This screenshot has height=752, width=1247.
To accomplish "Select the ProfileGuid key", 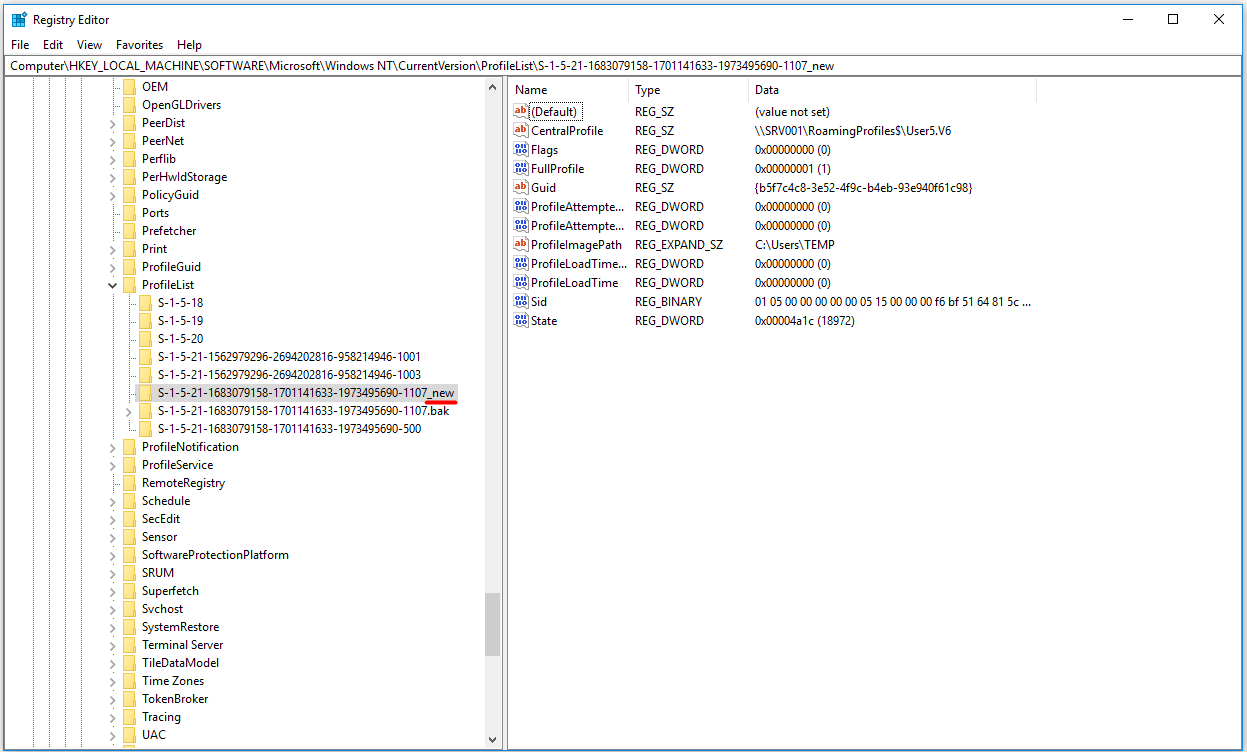I will (x=171, y=267).
